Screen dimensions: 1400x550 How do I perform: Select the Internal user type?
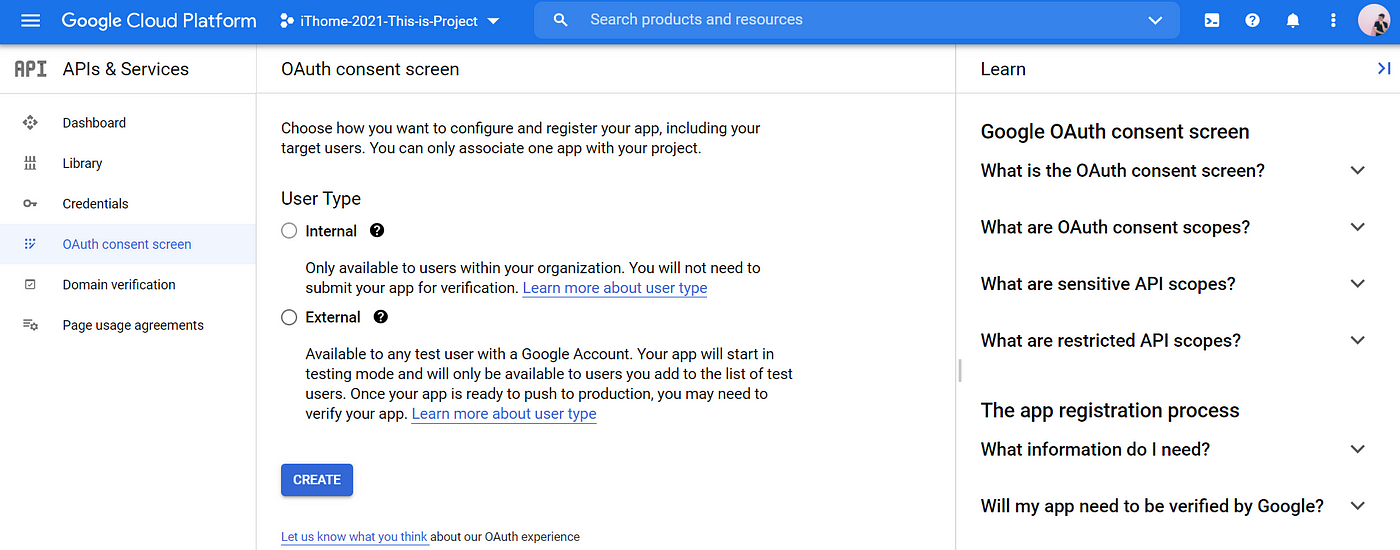[x=289, y=231]
